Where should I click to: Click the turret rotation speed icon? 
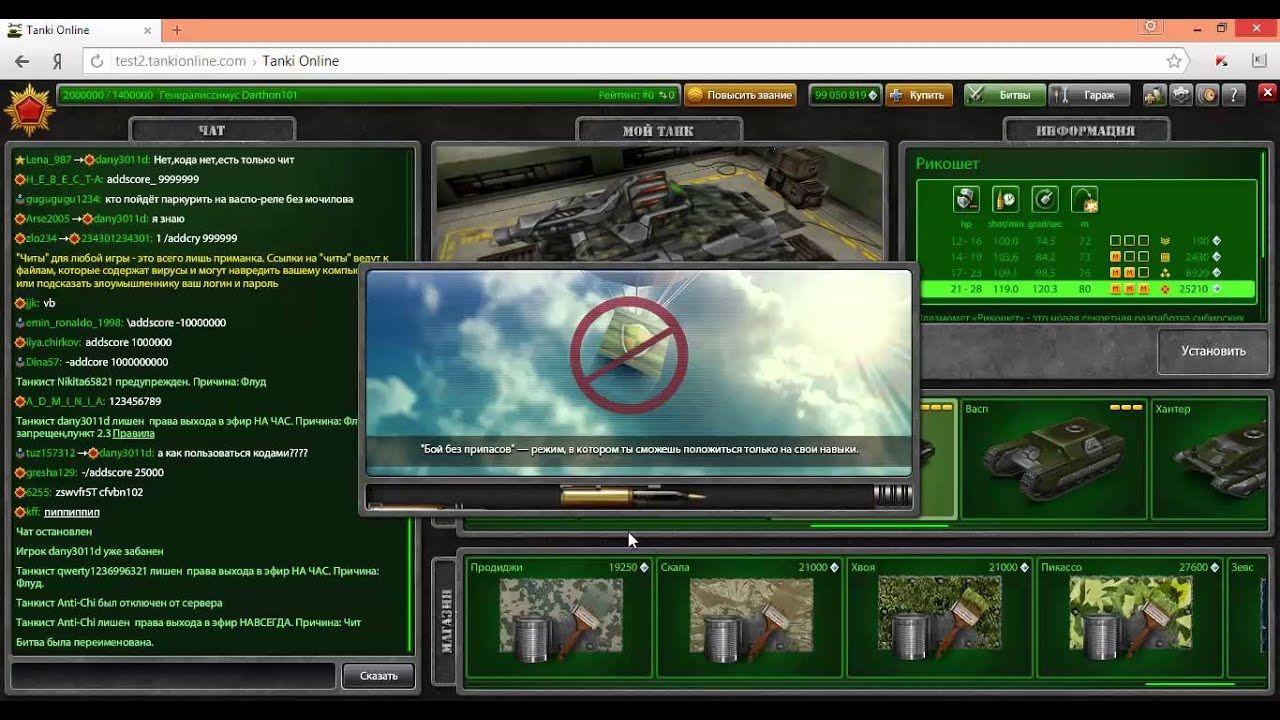point(1044,199)
